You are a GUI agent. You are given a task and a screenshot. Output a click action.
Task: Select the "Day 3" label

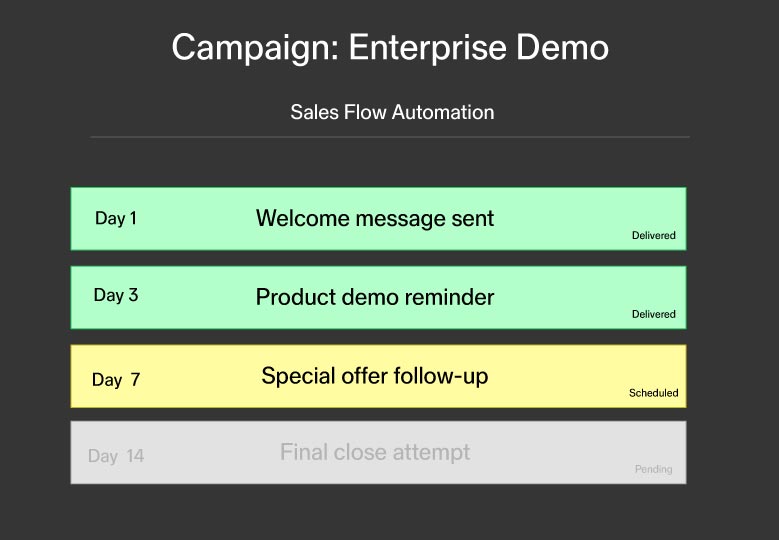tap(116, 295)
